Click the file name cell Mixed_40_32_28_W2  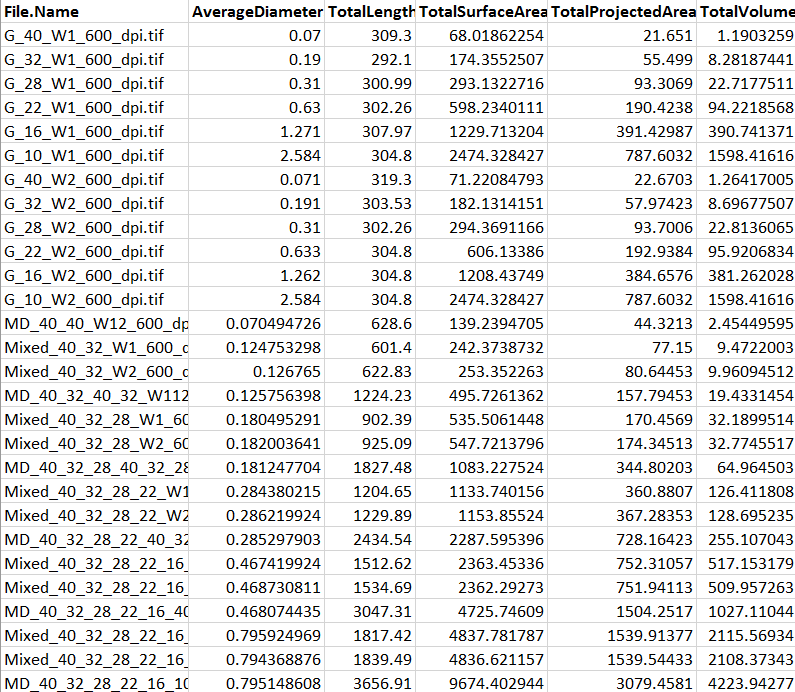point(94,443)
